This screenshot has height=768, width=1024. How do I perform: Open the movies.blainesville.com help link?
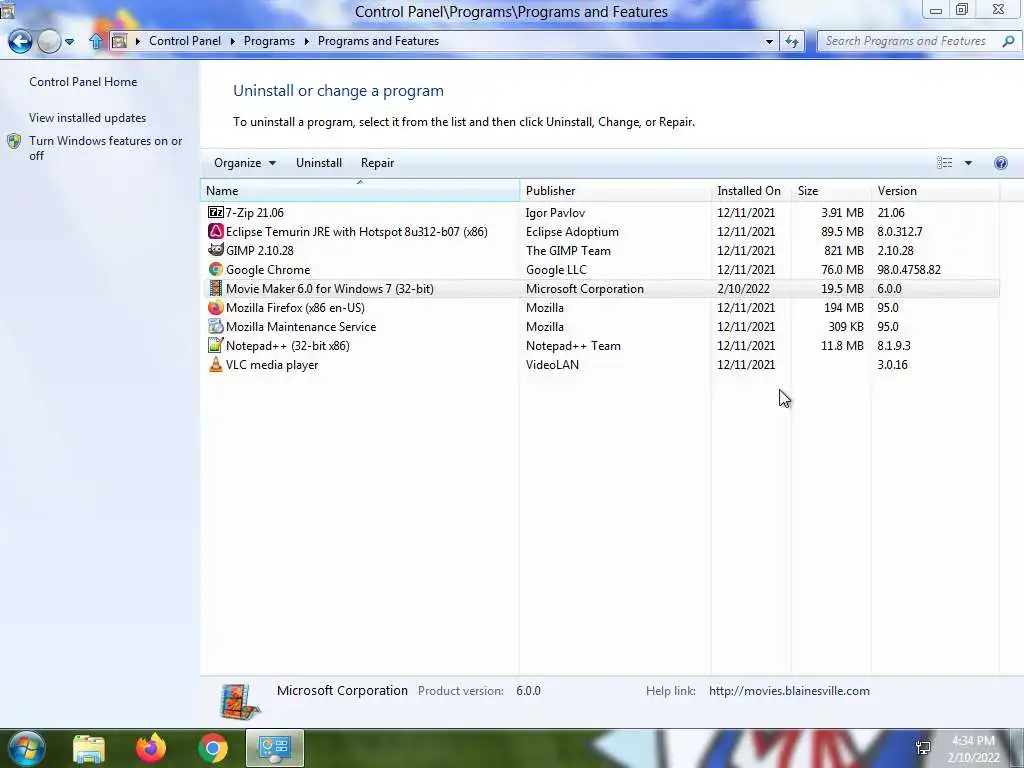(x=789, y=691)
